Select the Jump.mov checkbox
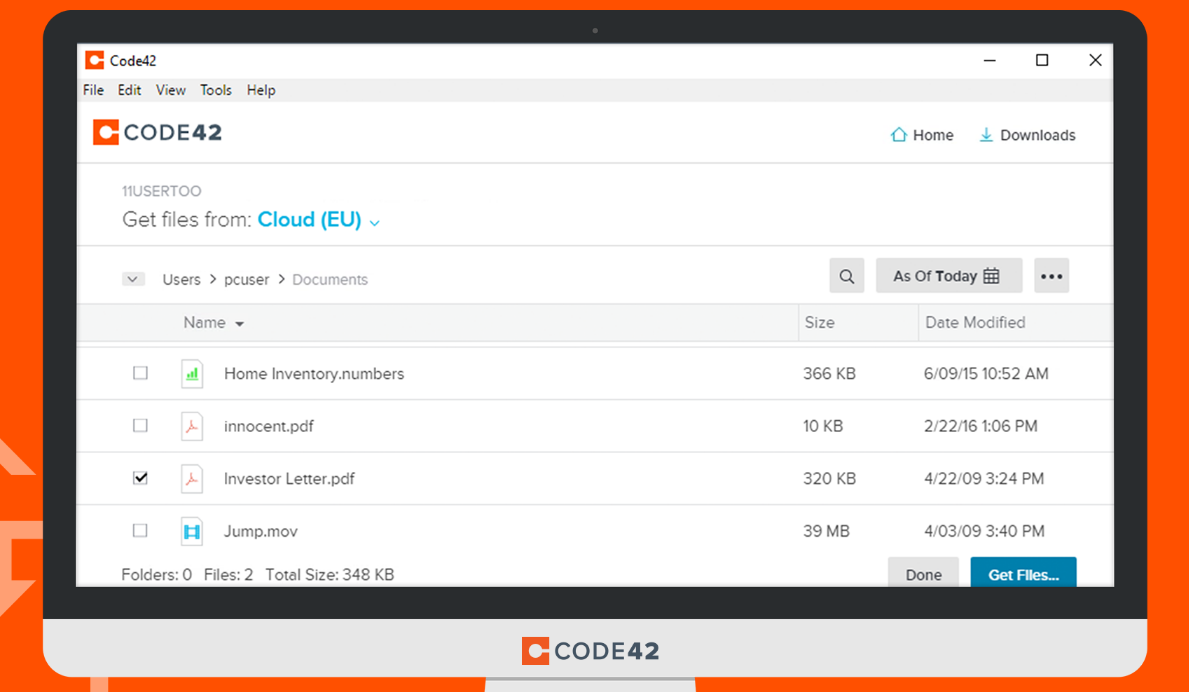 pyautogui.click(x=140, y=531)
